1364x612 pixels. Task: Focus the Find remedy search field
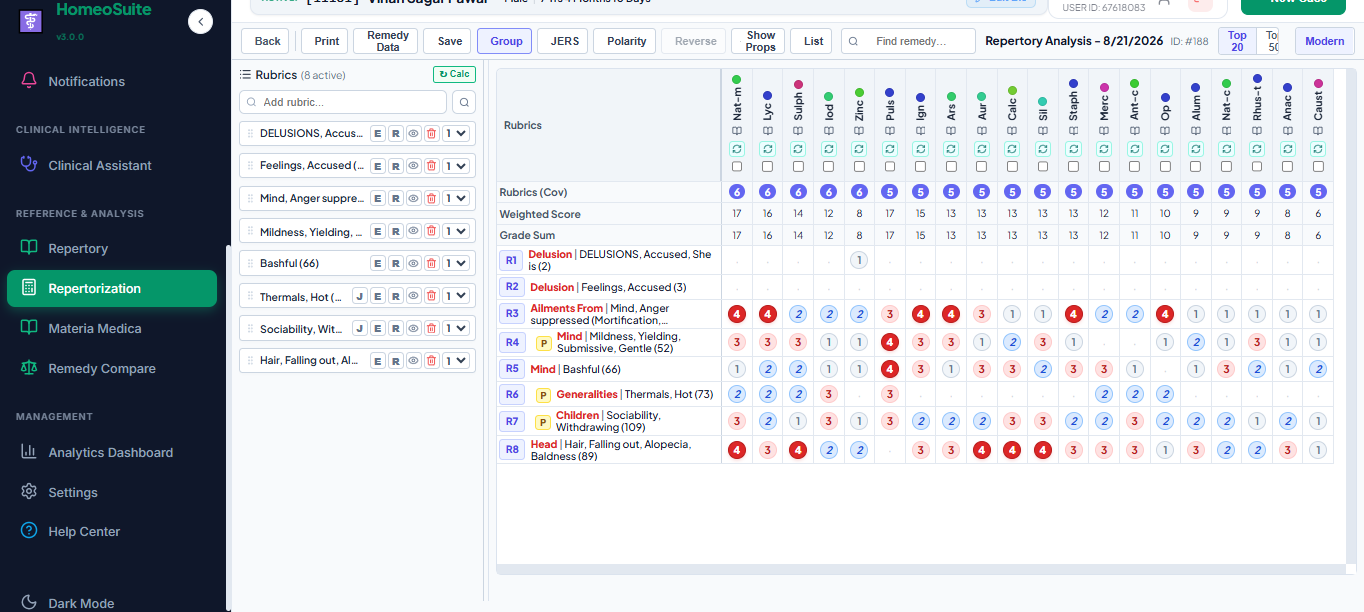[908, 41]
